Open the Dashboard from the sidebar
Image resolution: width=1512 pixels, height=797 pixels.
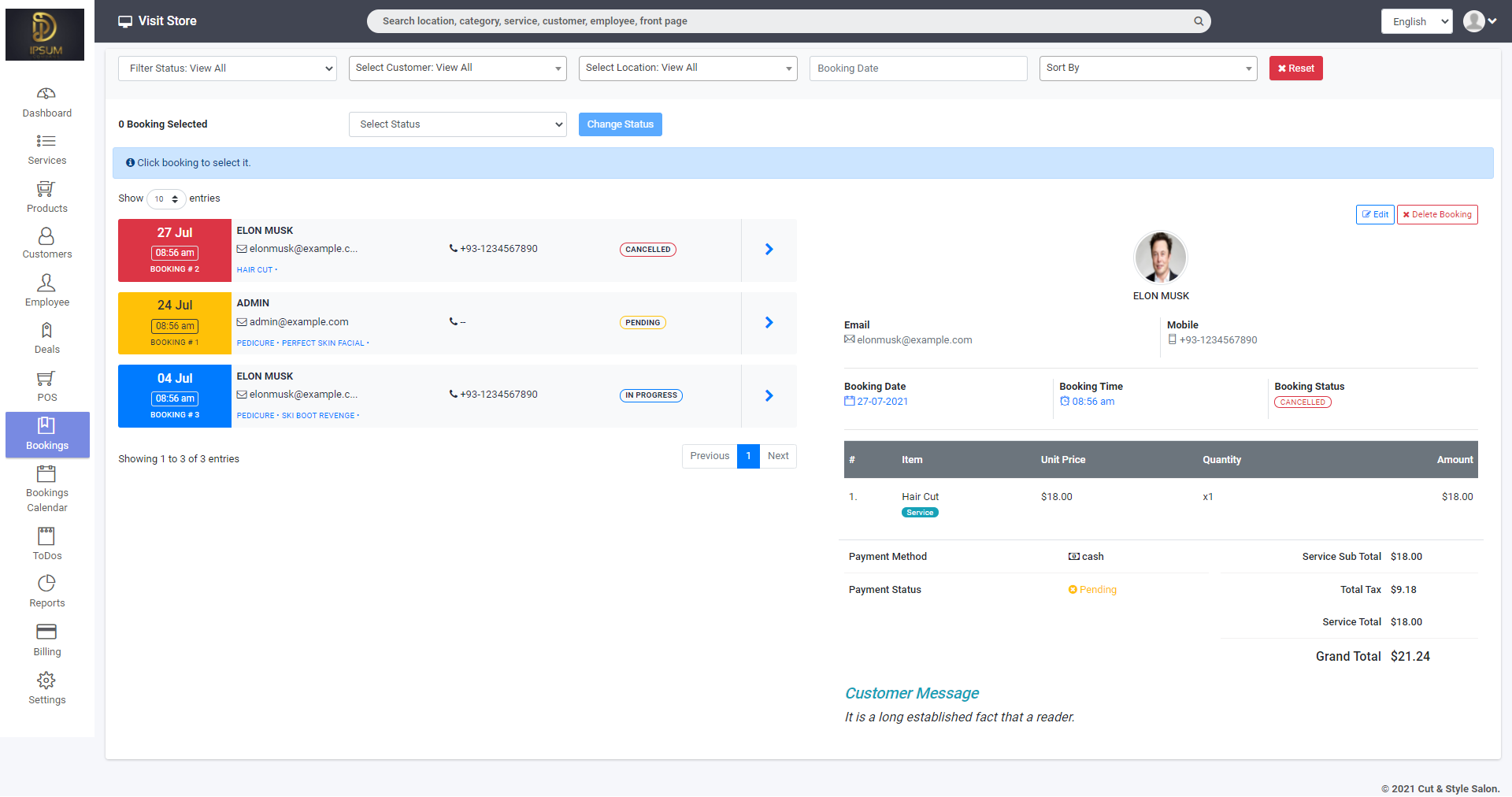pos(46,102)
